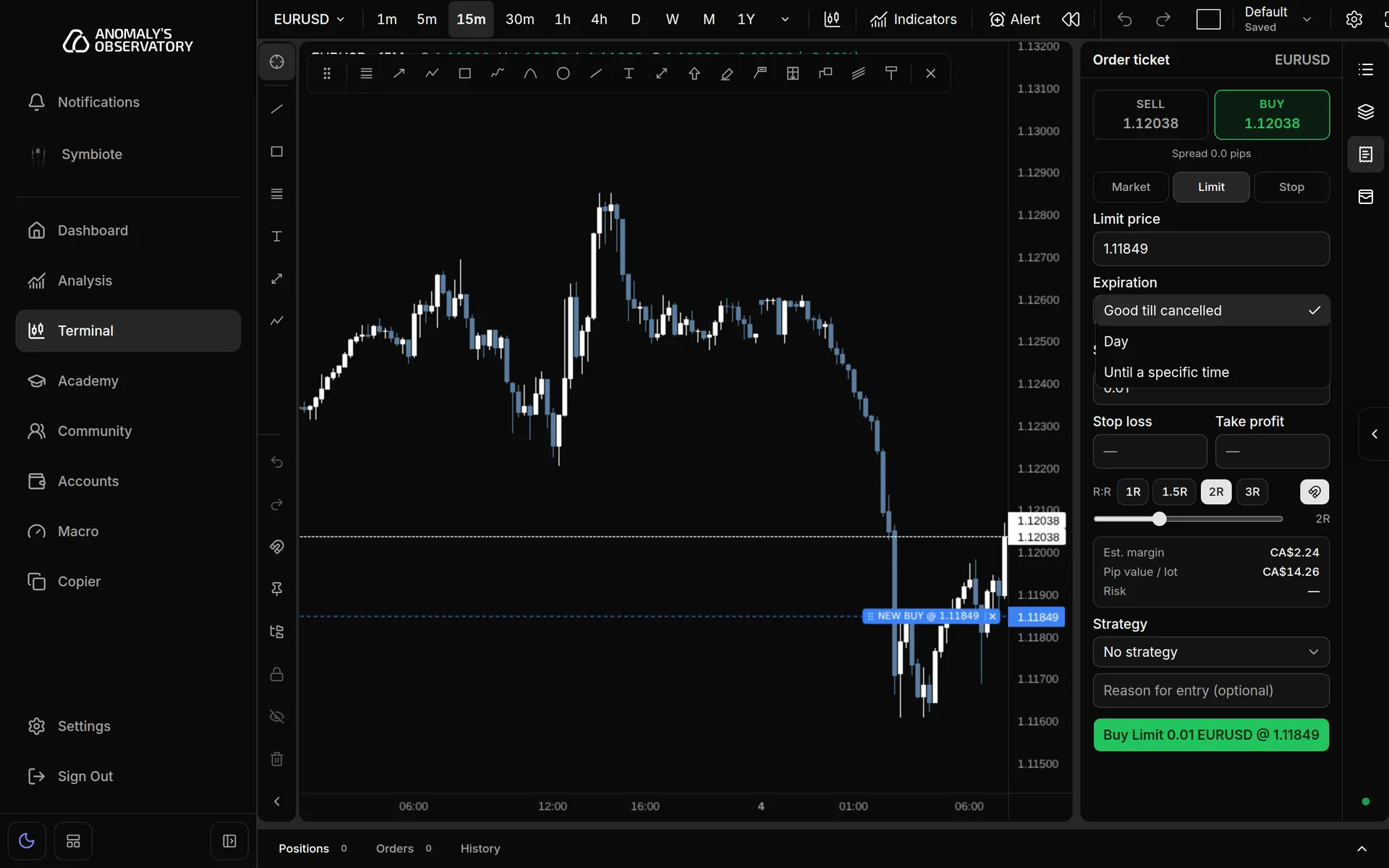Toggle lock all drawings

(276, 674)
